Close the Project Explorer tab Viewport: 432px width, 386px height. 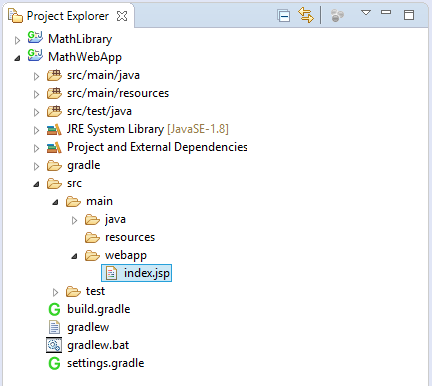[x=122, y=16]
